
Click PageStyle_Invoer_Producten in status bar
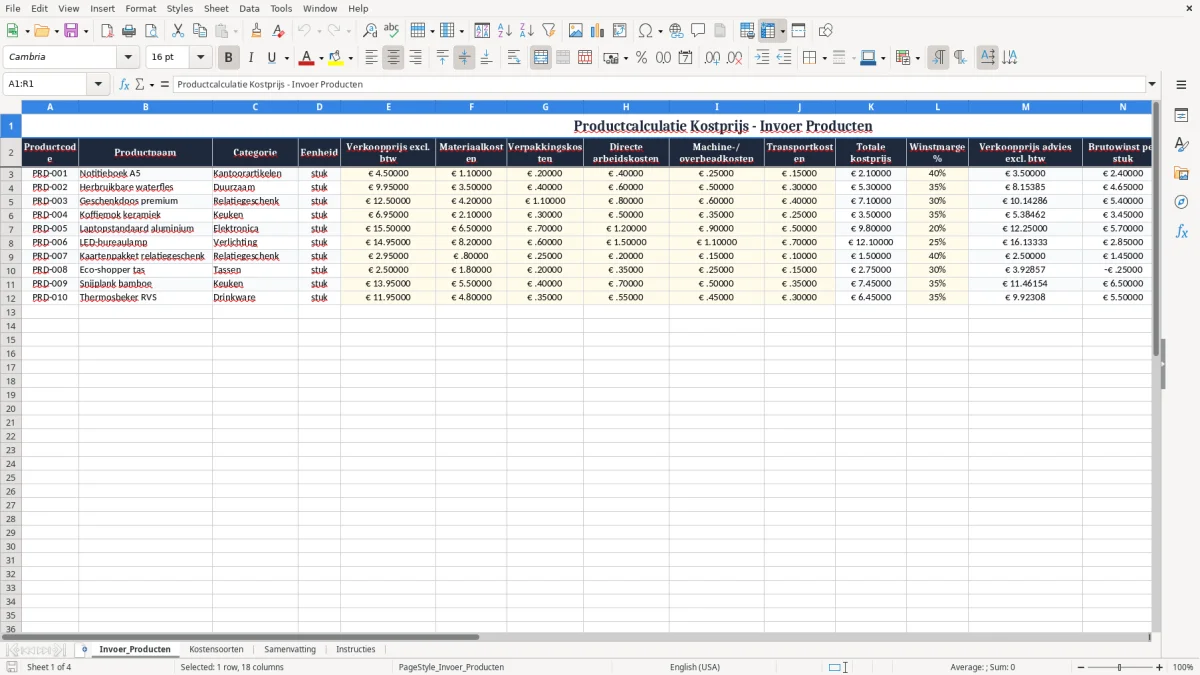tap(451, 667)
